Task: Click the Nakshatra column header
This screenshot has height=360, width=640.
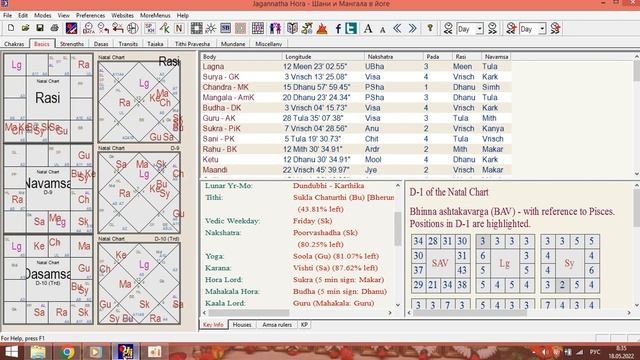Action: coord(393,57)
